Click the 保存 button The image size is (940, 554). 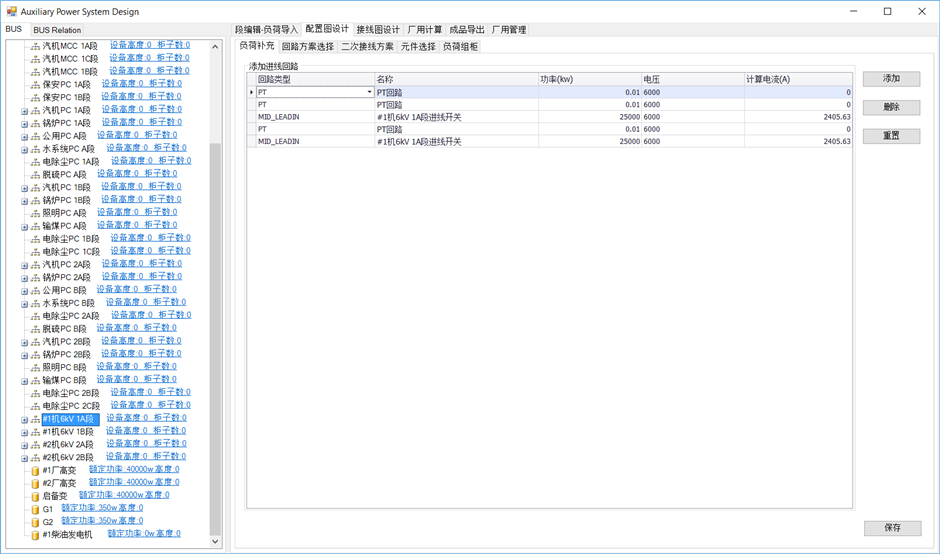pos(892,528)
